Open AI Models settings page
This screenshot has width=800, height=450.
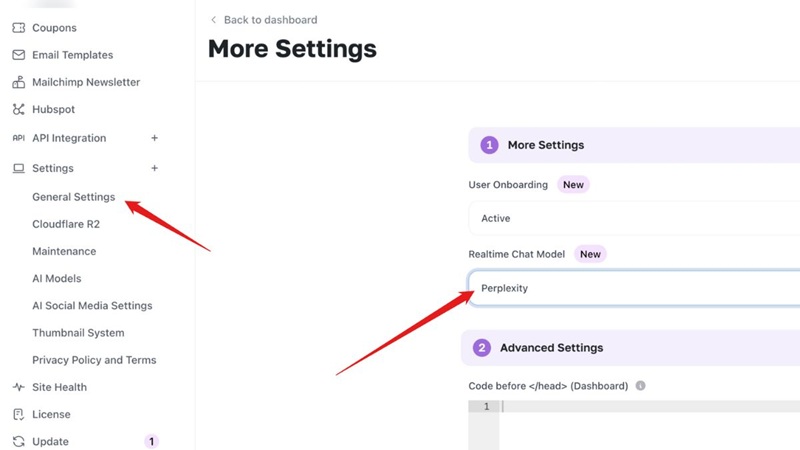point(56,278)
